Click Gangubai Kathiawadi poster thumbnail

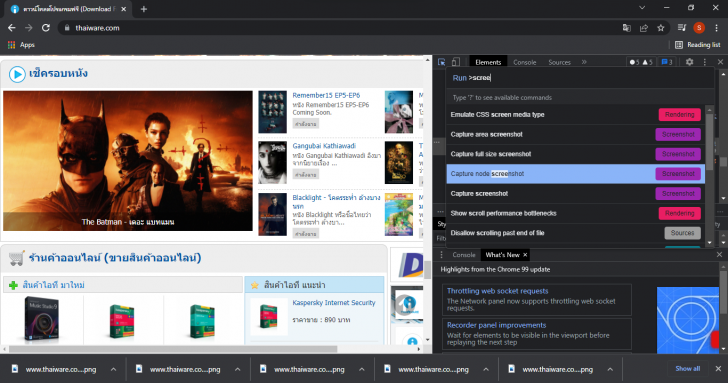tap(273, 163)
